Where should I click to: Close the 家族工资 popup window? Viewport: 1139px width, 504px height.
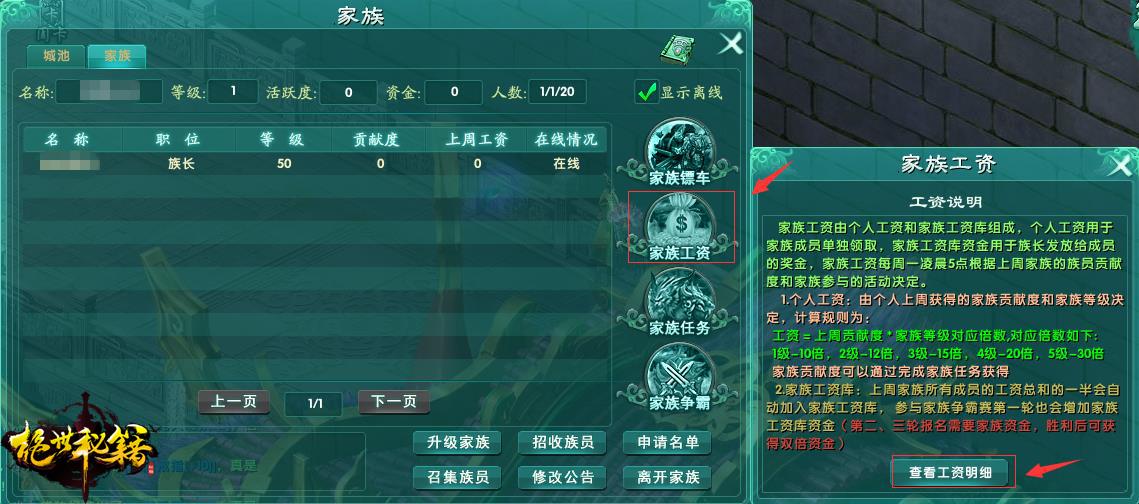click(x=1121, y=166)
